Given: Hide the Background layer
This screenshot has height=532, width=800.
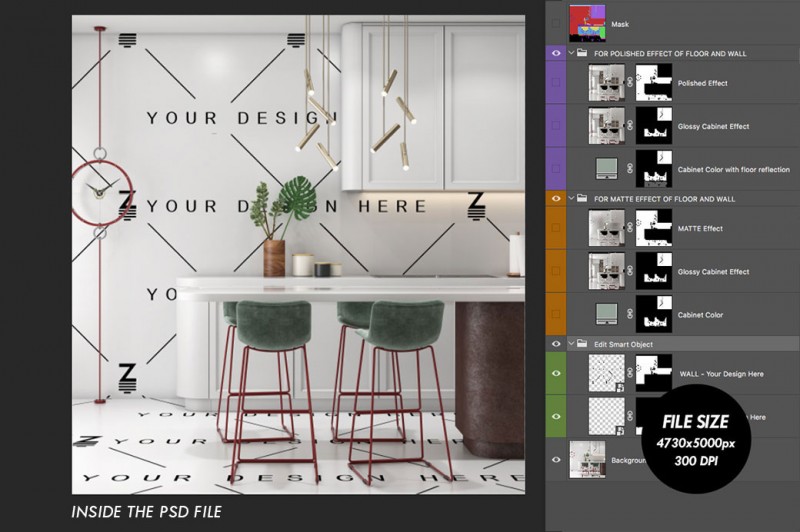Looking at the screenshot, I should point(556,460).
